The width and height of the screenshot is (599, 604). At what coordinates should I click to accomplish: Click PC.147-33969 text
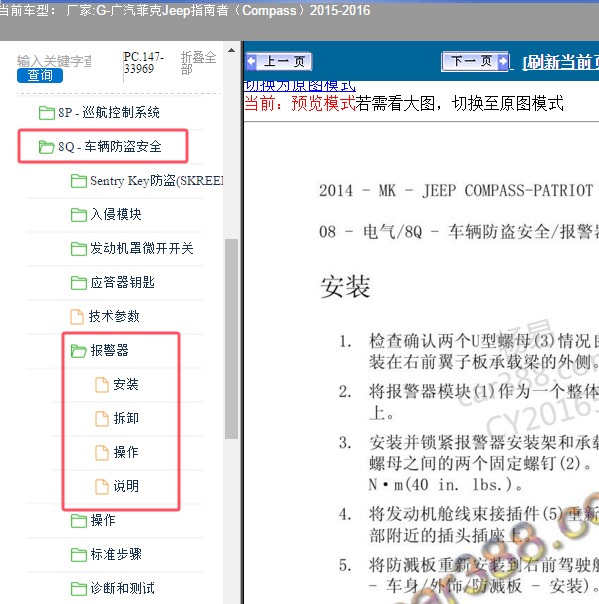143,63
